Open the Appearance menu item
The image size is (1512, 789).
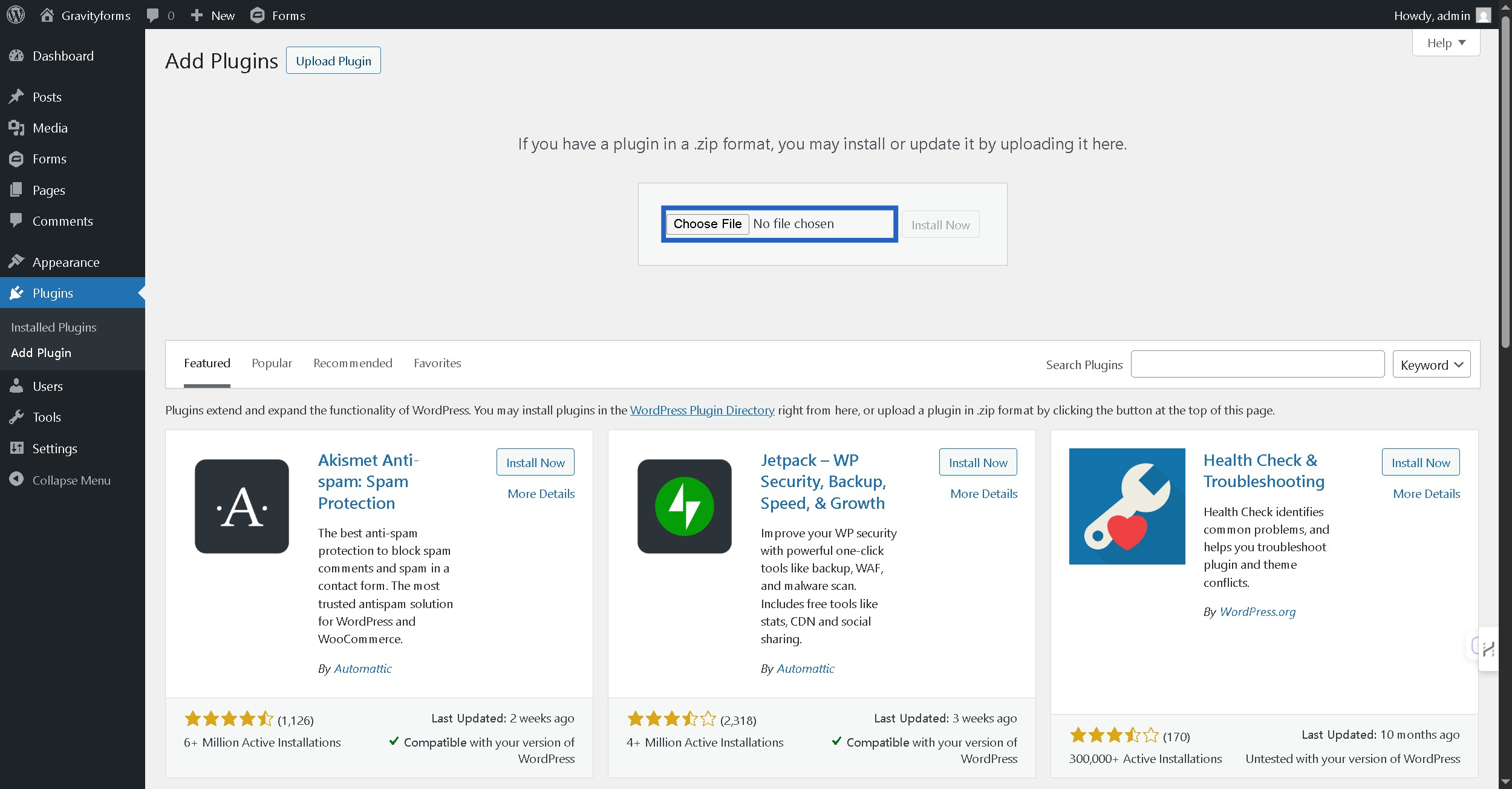(73, 262)
